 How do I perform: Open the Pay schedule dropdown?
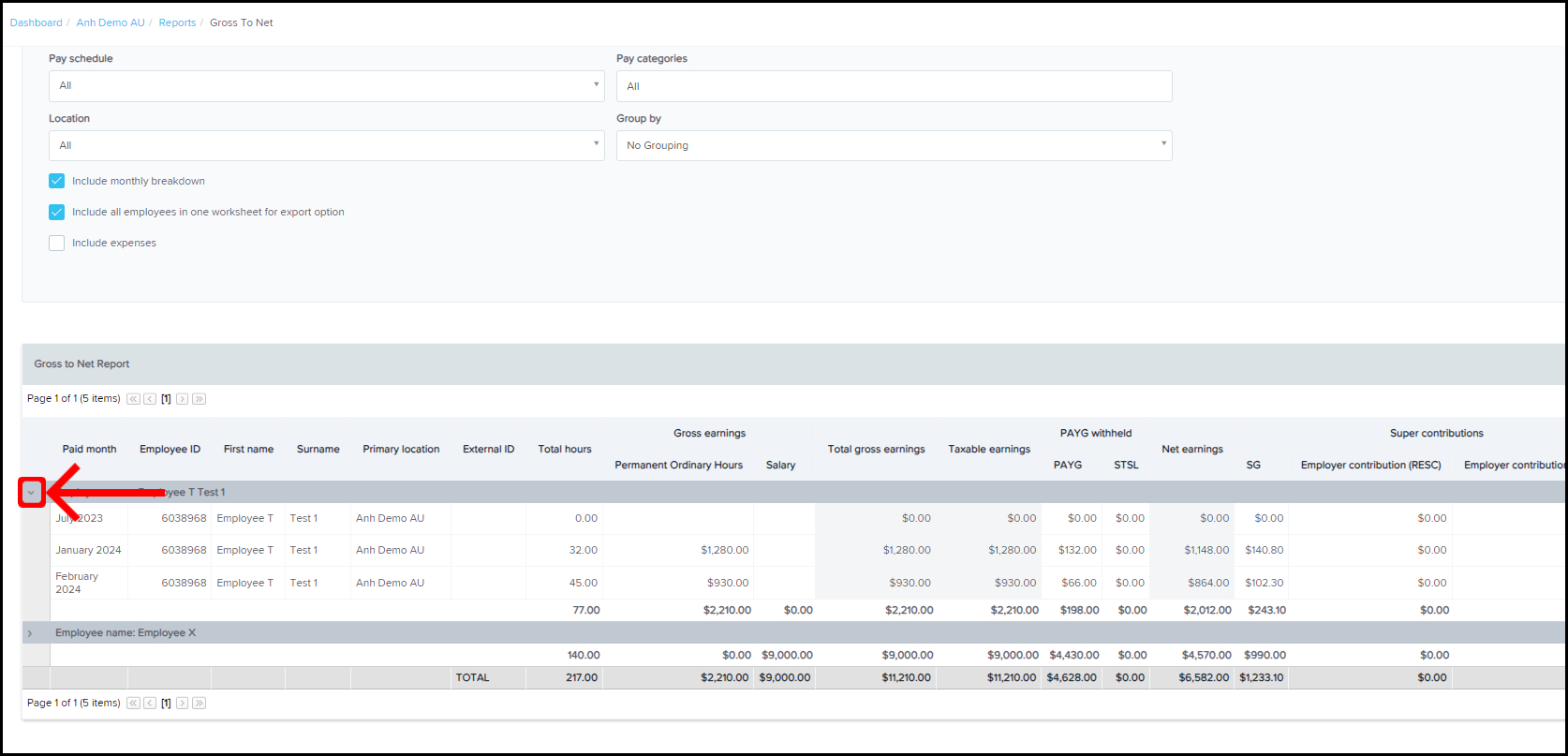(x=326, y=86)
